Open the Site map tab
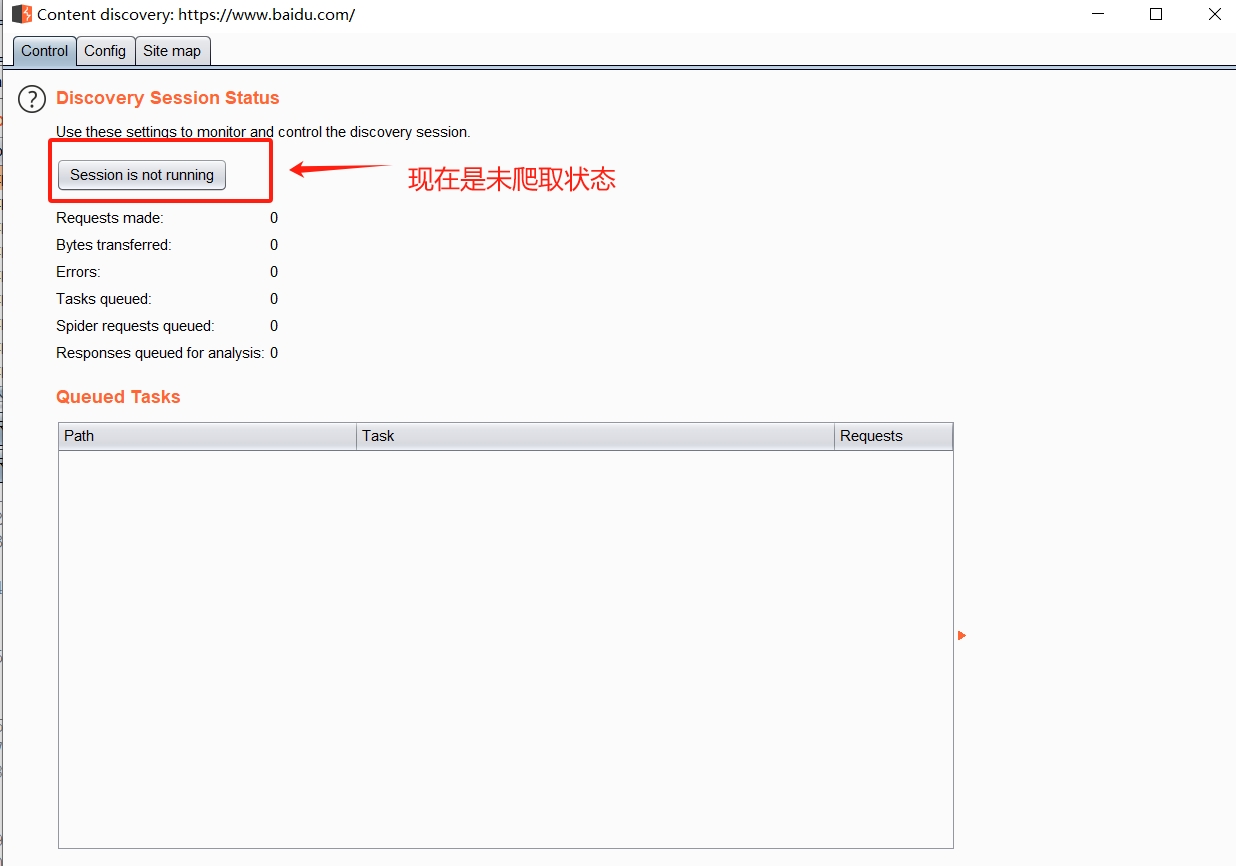Viewport: 1236px width, 866px height. 172,51
